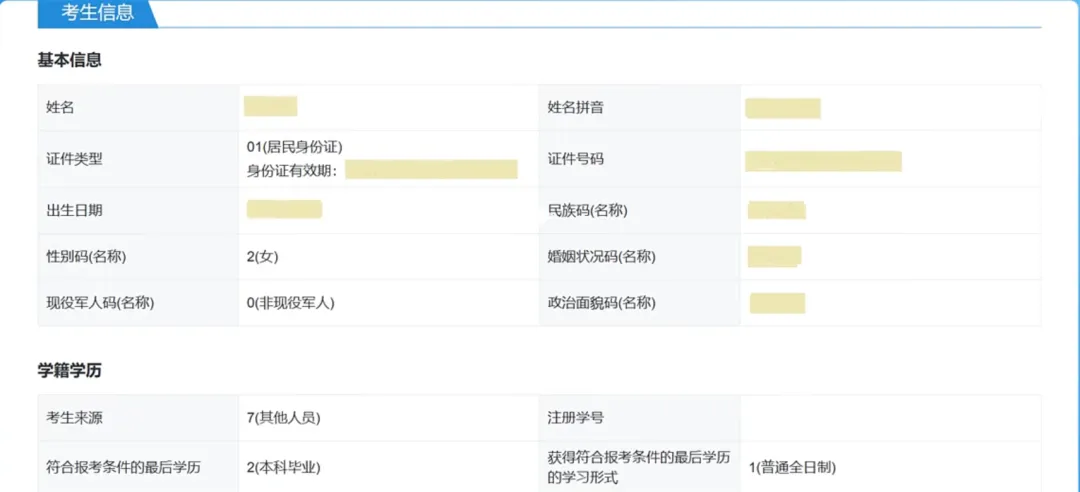Click the value 7(其他人员)
The width and height of the screenshot is (1080, 492).
click(x=284, y=418)
